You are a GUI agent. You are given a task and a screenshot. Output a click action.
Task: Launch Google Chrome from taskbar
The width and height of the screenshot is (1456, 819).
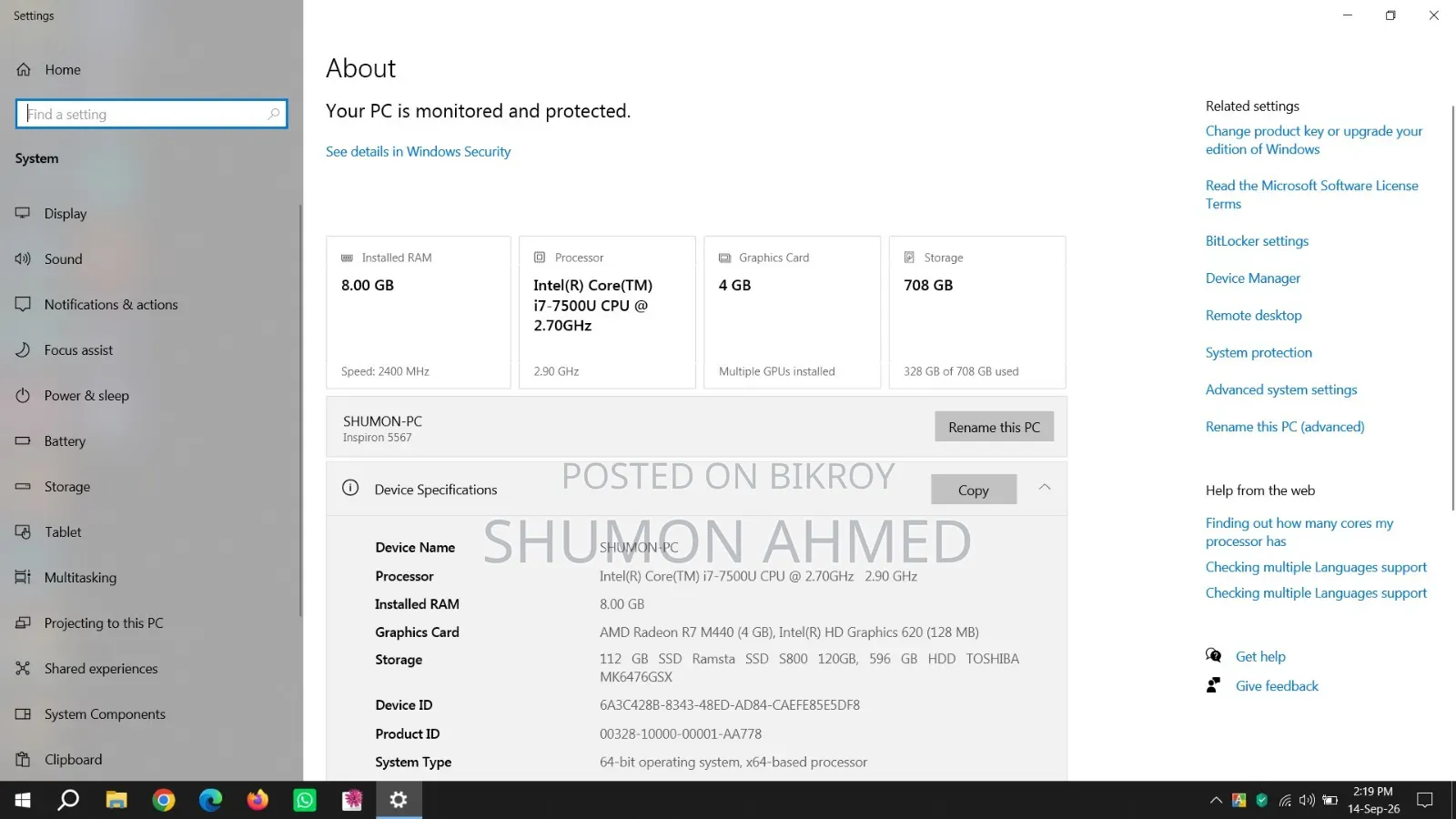[x=164, y=800]
